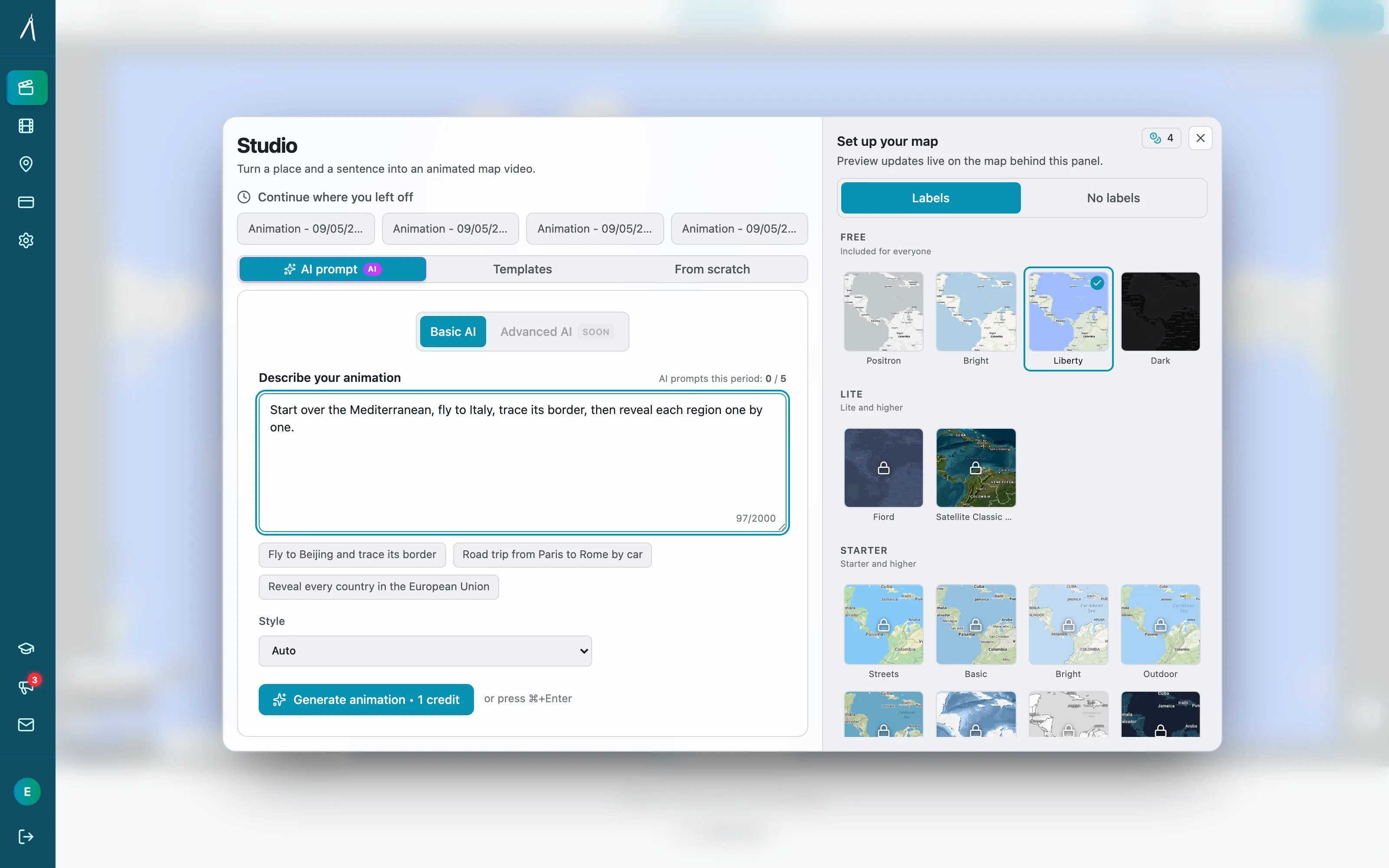Screen dimensions: 1389x868
Task: Choose the locked Basic map style
Action: [x=975, y=632]
